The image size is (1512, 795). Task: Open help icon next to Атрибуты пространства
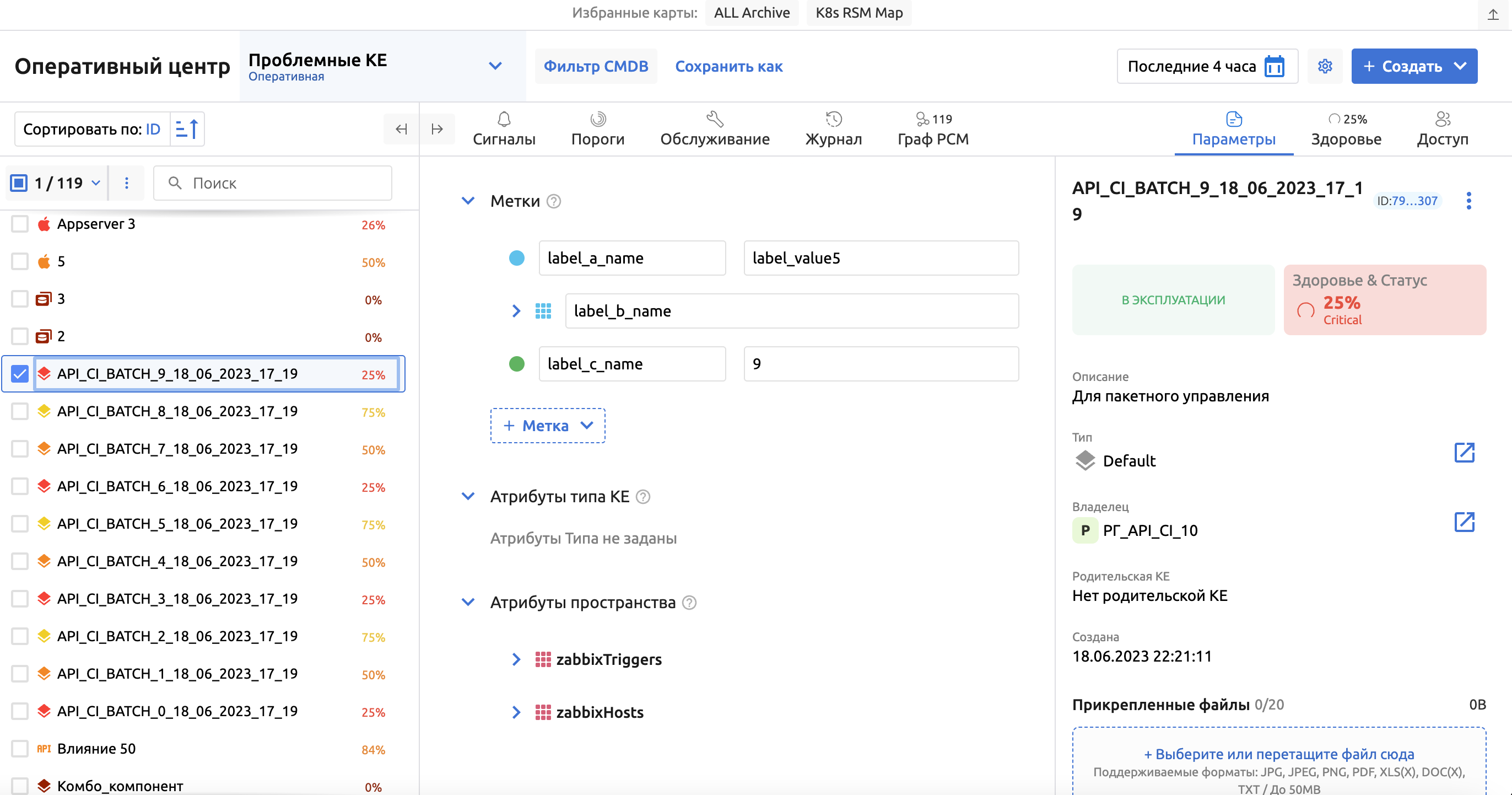(x=690, y=603)
